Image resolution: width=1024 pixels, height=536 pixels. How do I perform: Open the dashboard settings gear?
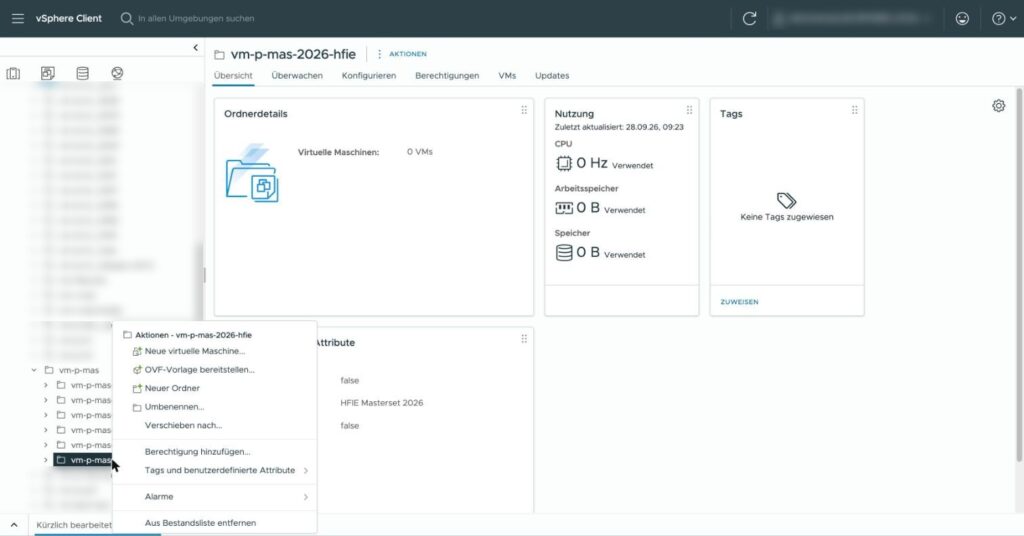pos(999,106)
